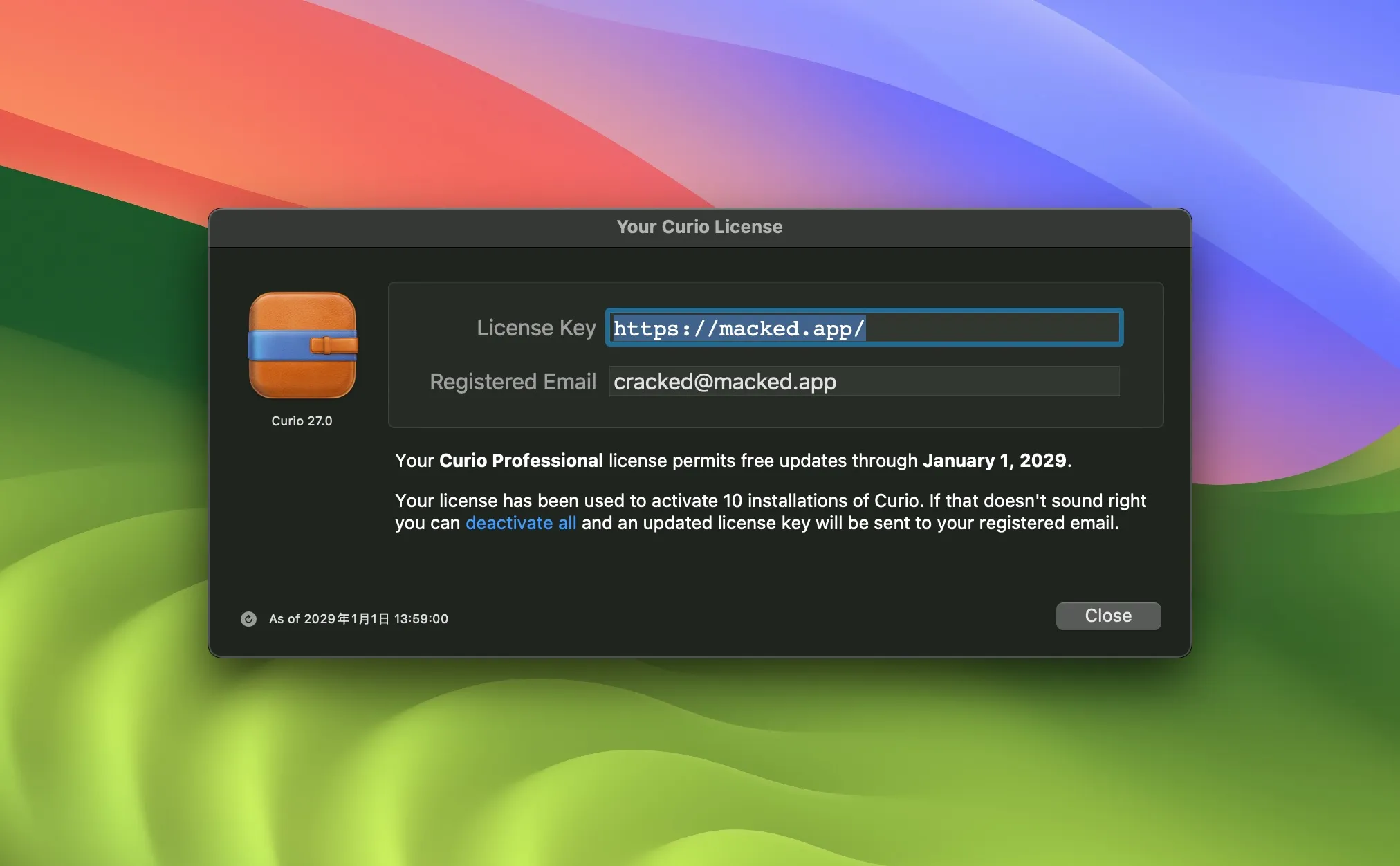The image size is (1400, 866).
Task: Click the desktop wallpaper above the dialog
Action: (x=699, y=104)
